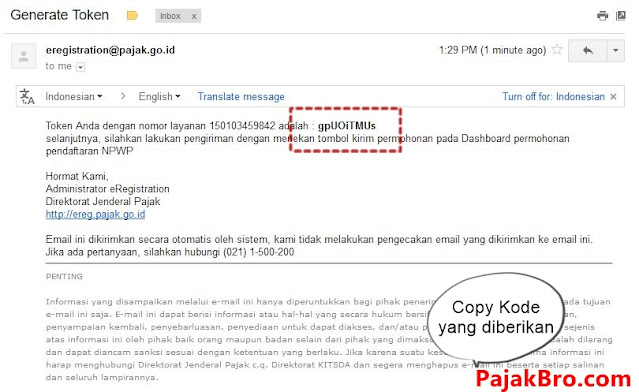Open the Indonesian source language dropdown

click(74, 97)
